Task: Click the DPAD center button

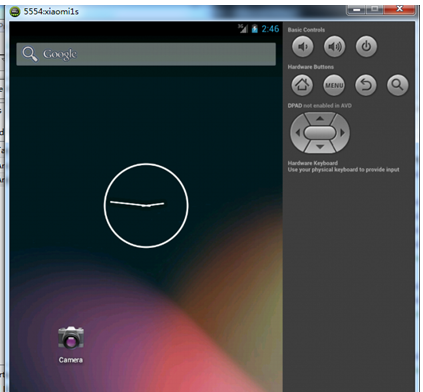Action: tap(320, 132)
